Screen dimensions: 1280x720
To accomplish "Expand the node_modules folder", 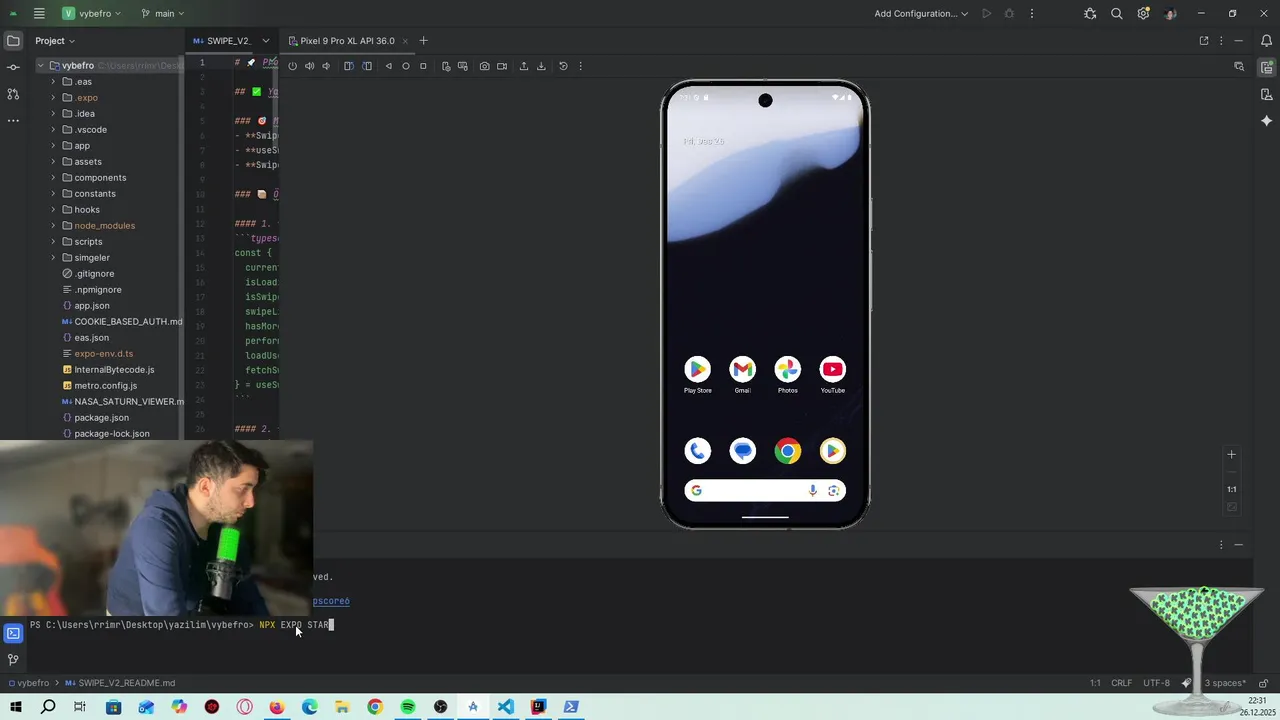I will point(53,226).
